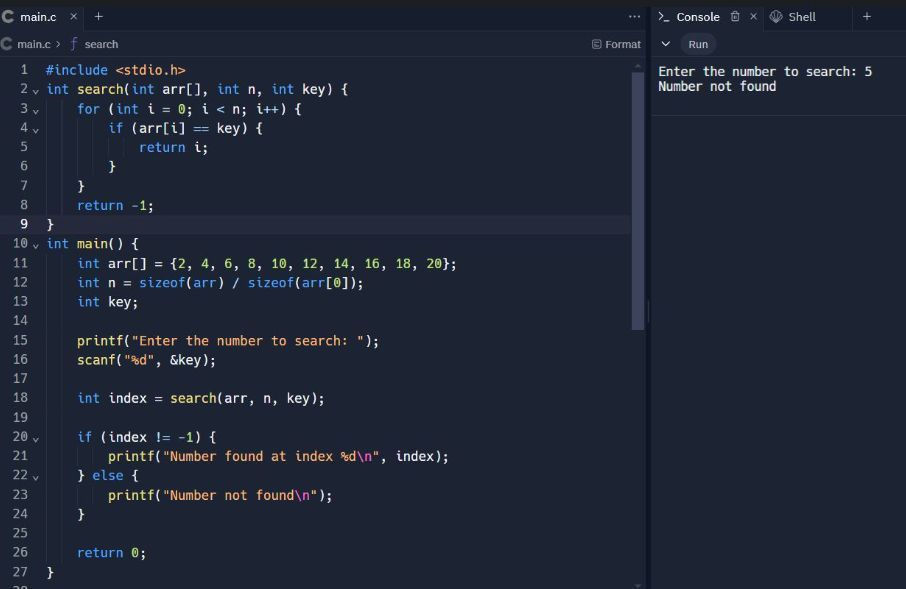Screen dimensions: 906x589
Task: Click main.c in the breadcrumb
Action: (34, 45)
